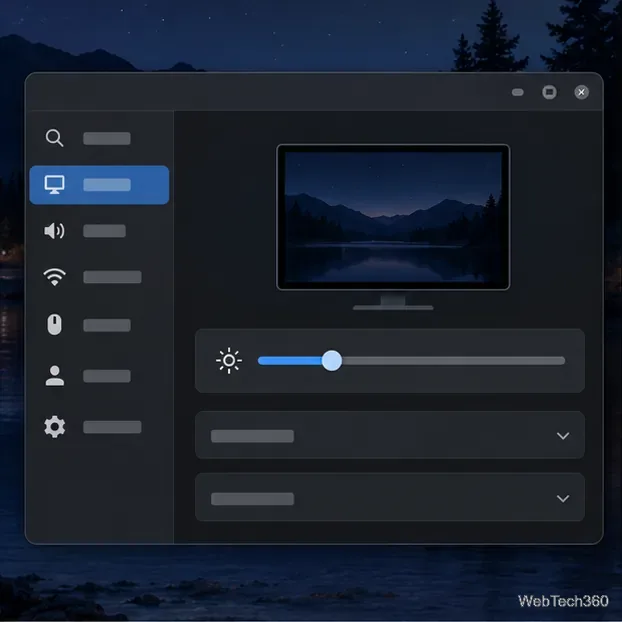The image size is (622, 622).
Task: Maximize the settings window
Action: click(x=549, y=92)
